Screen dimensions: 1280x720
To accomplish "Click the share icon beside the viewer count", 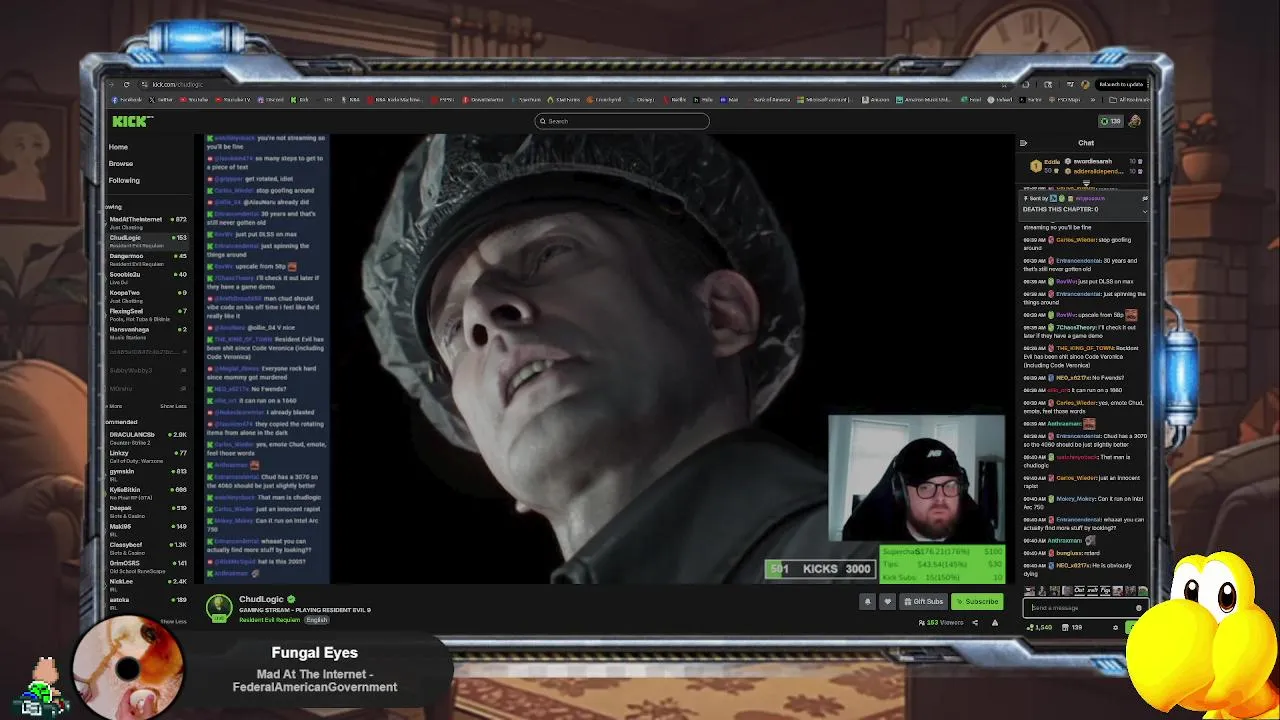I will click(x=975, y=623).
